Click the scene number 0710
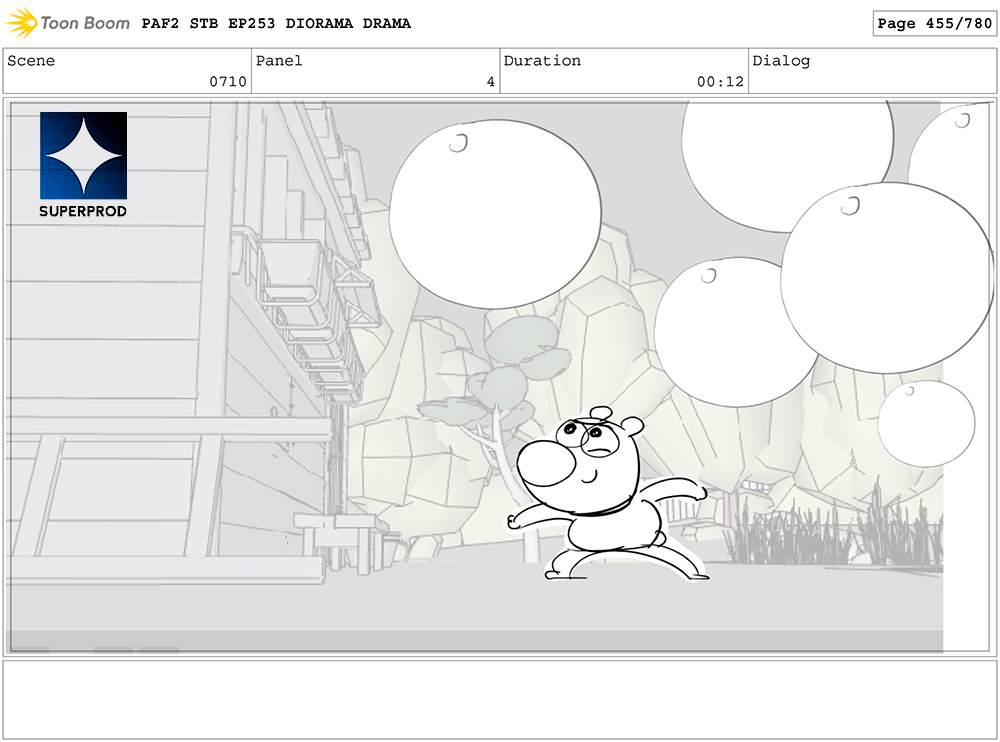 (x=228, y=82)
